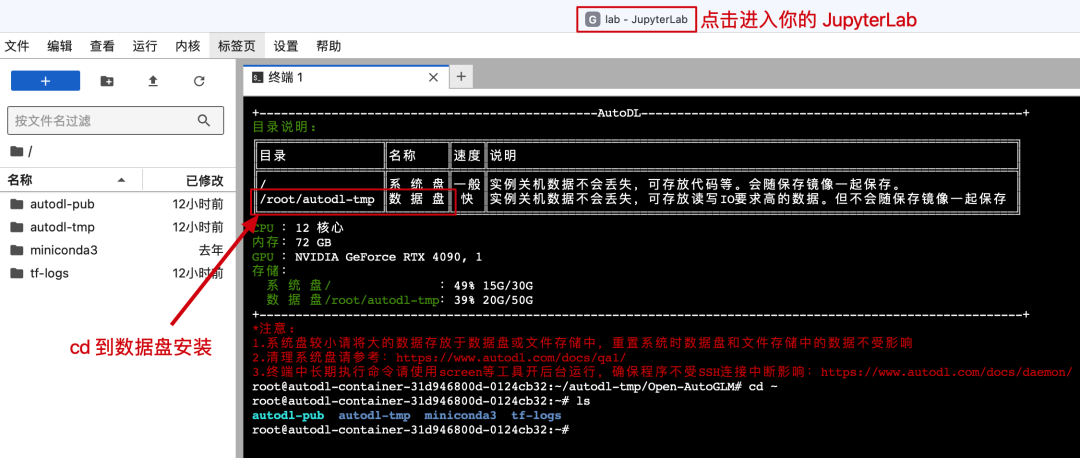Open the 编辑 menu

coord(60,46)
